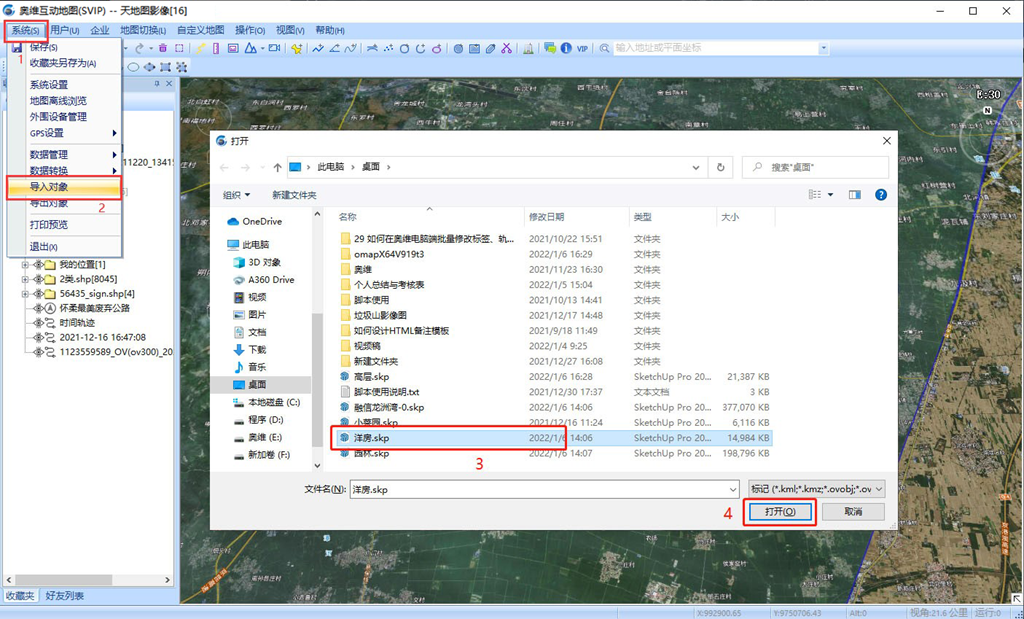Click the VIP icon in toolbar
This screenshot has height=619, width=1024.
pos(583,48)
